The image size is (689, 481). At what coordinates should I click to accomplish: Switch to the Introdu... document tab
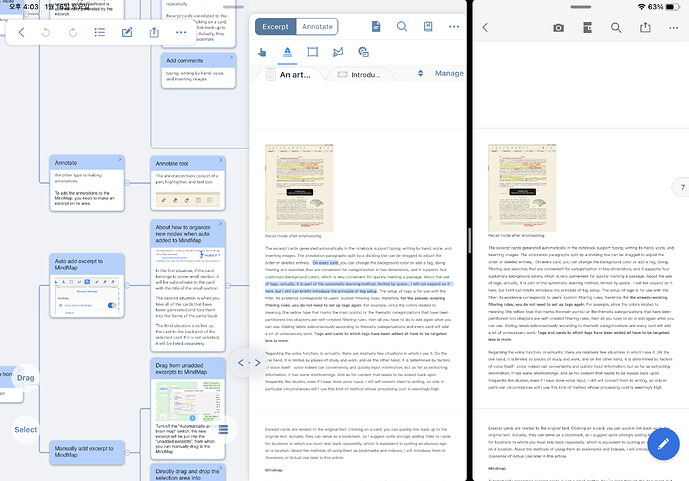pyautogui.click(x=360, y=75)
